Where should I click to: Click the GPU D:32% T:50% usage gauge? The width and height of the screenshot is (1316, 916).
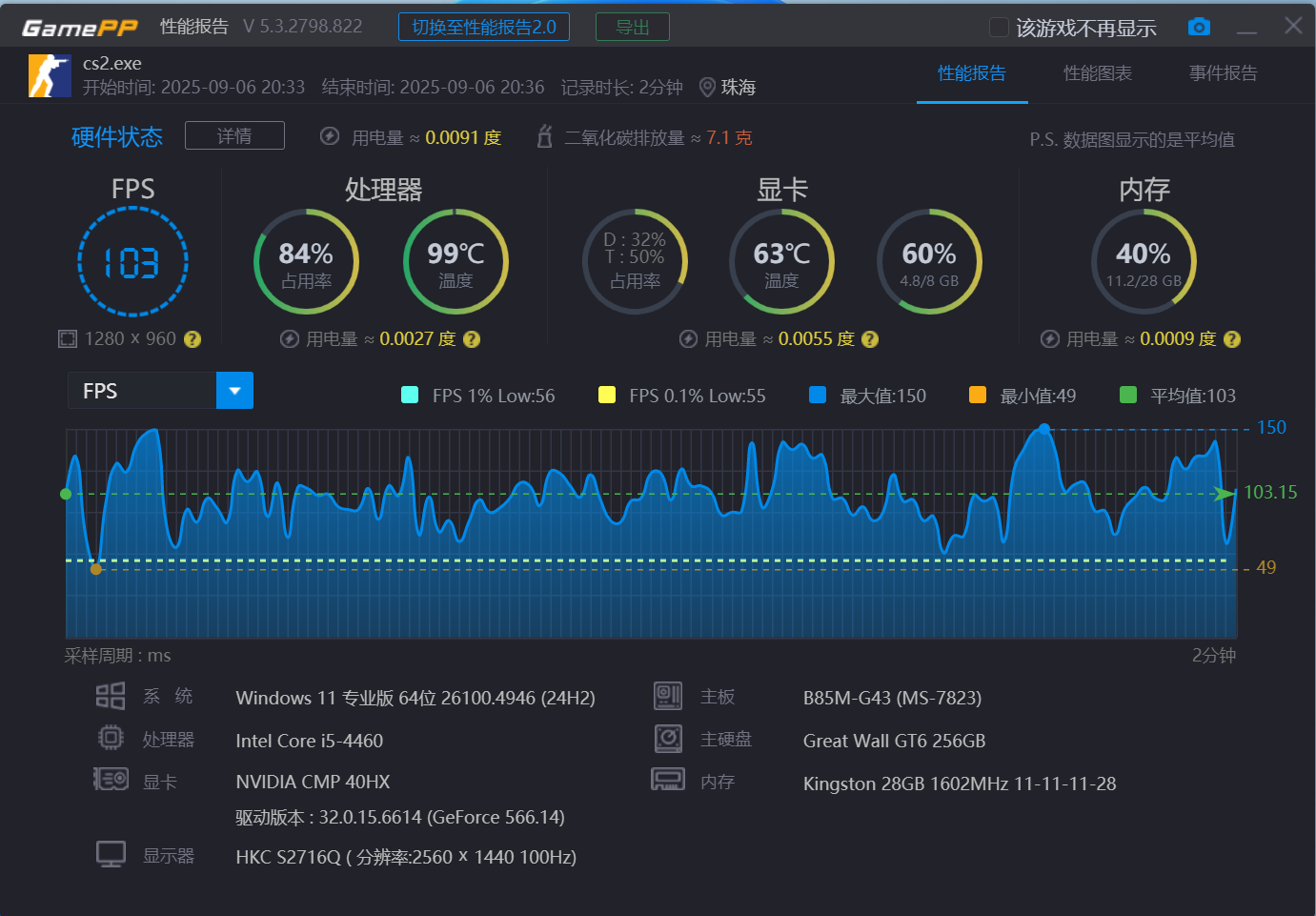(x=636, y=261)
